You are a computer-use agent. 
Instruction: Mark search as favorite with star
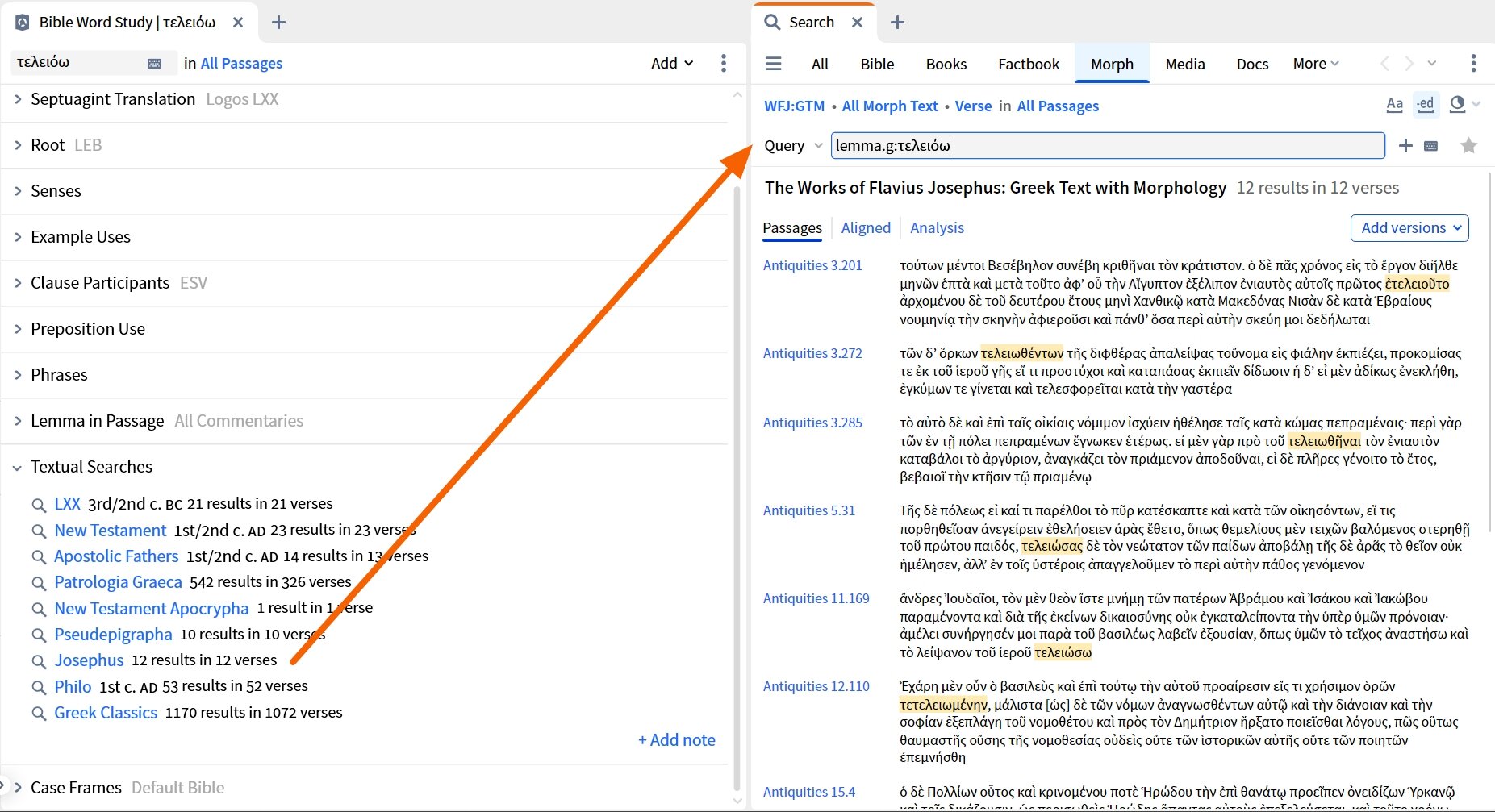pos(1468,146)
